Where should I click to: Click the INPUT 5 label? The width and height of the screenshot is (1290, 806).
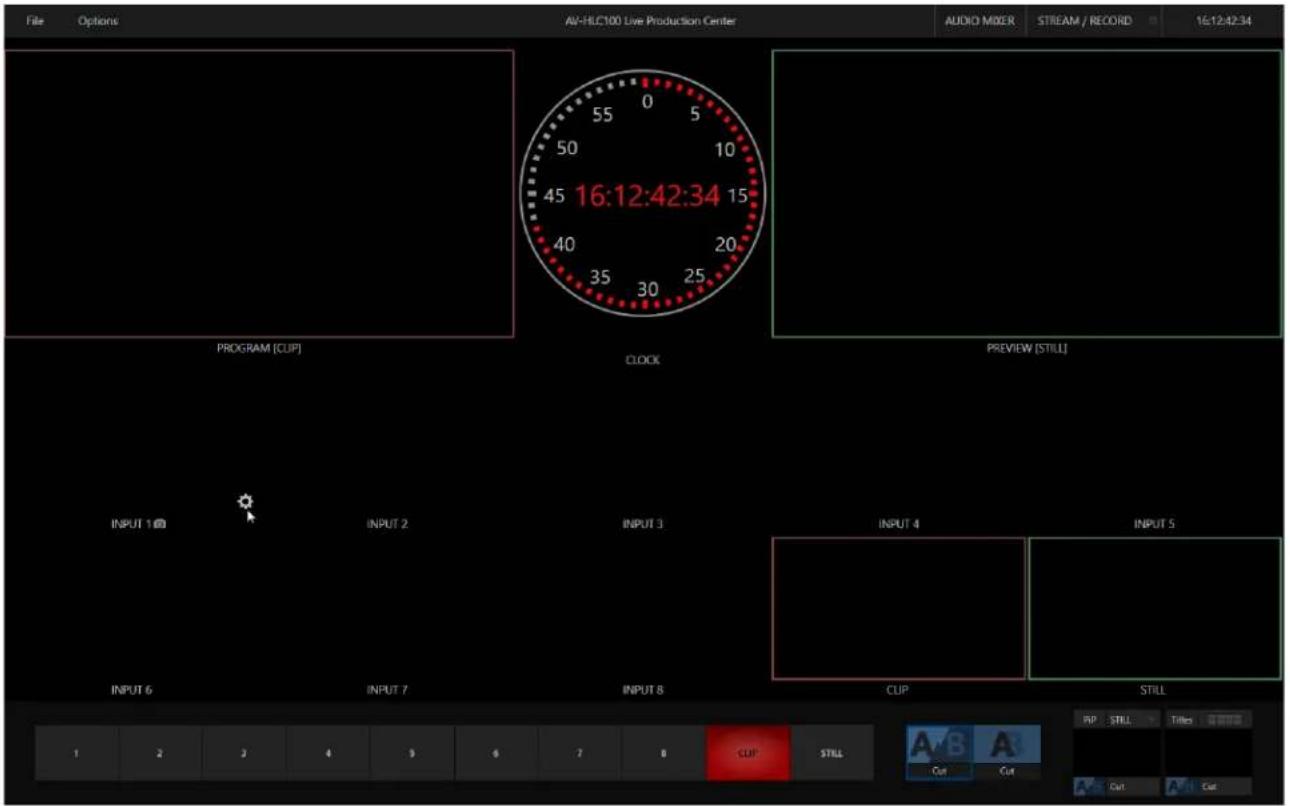pos(1154,524)
